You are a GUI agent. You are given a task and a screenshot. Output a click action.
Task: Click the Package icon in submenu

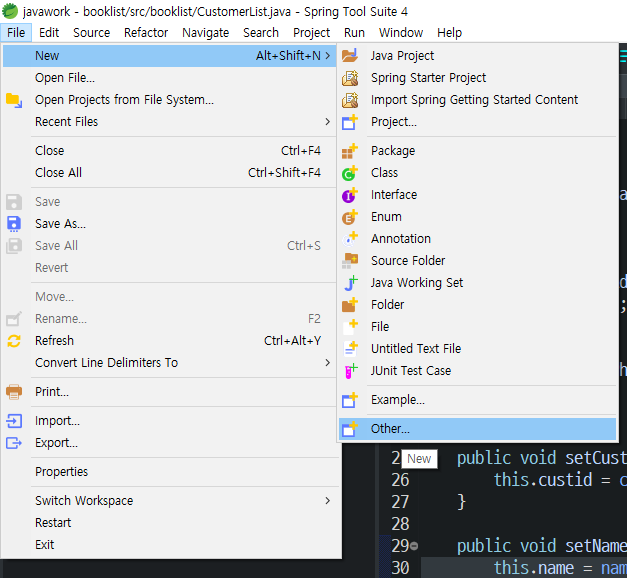pos(350,151)
